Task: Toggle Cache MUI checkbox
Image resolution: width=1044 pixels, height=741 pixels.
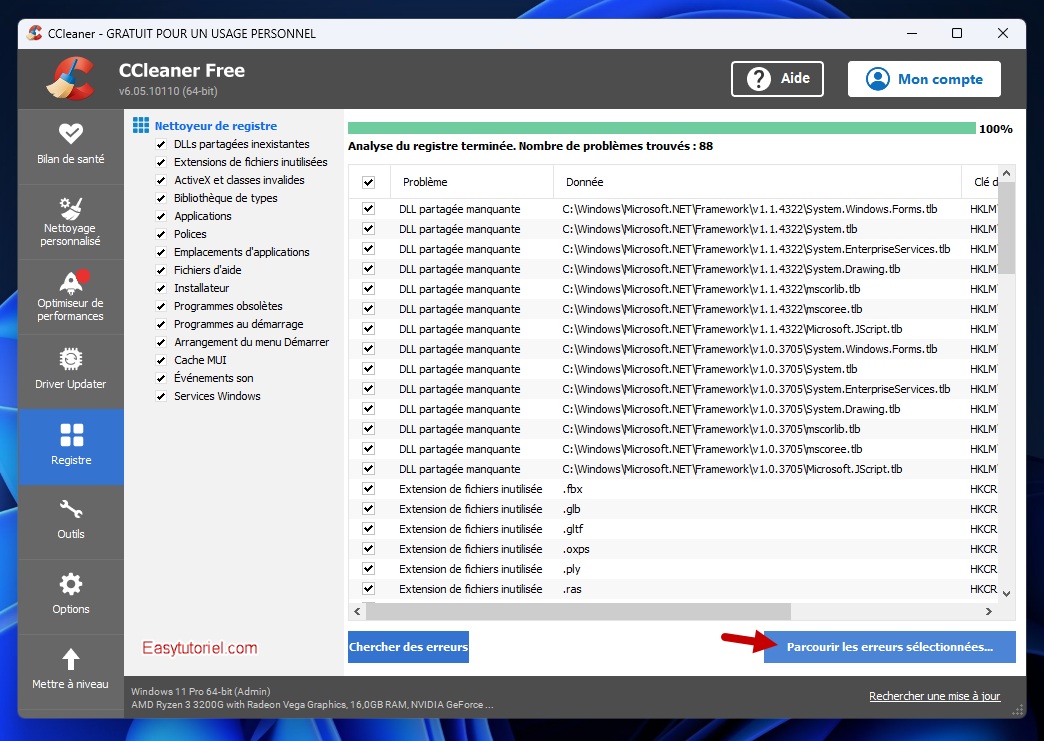Action: point(160,360)
